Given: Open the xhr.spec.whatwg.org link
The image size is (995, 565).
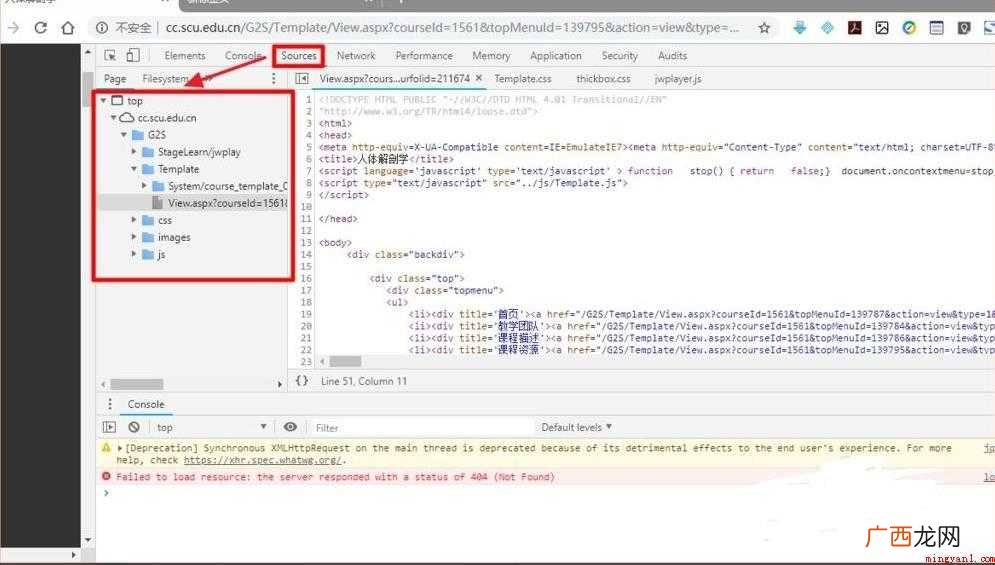Looking at the screenshot, I should tap(262, 460).
